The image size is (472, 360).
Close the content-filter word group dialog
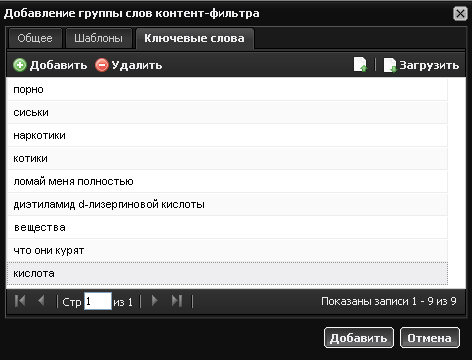(460, 14)
